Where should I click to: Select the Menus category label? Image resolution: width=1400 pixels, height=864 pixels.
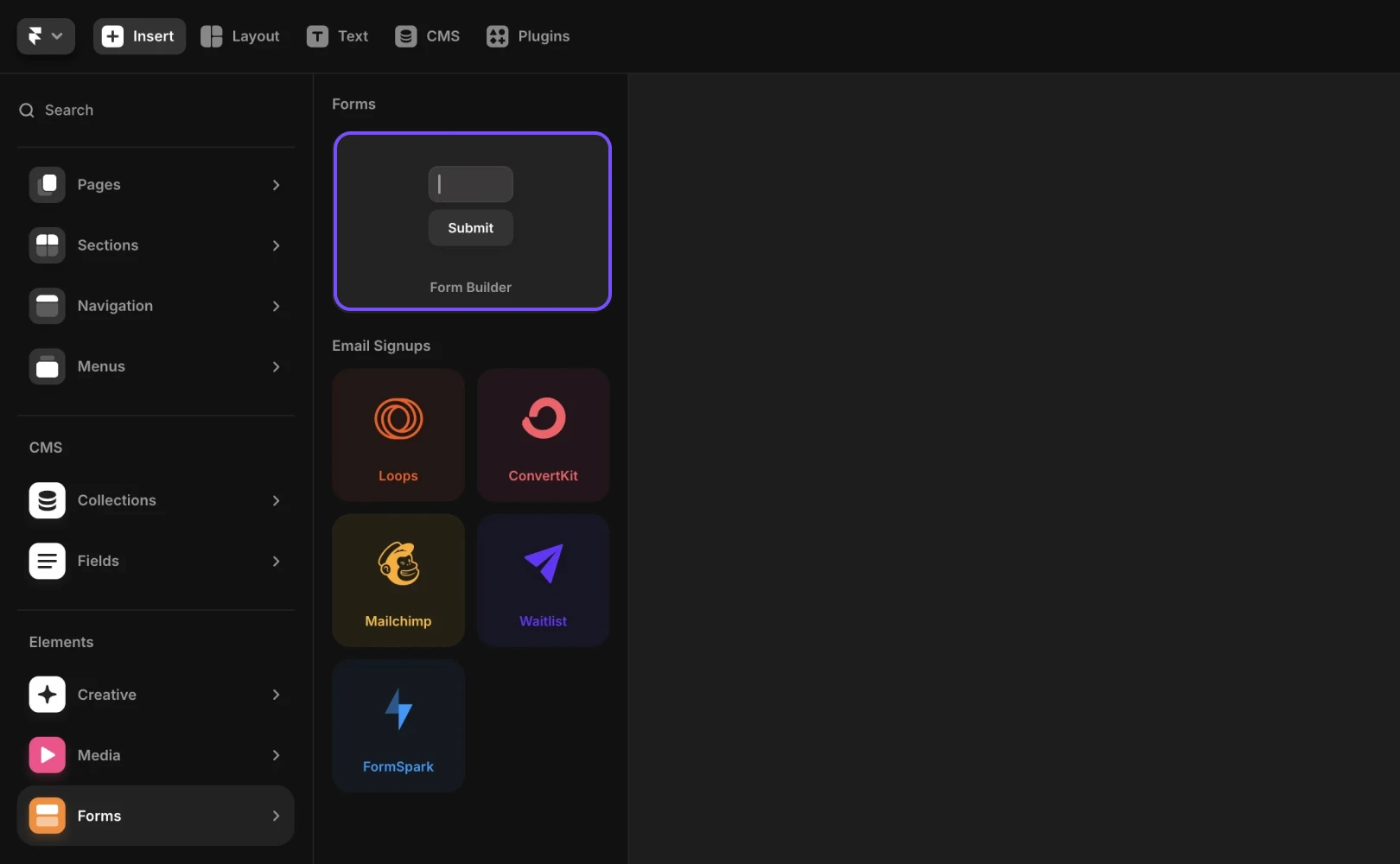[x=101, y=366]
